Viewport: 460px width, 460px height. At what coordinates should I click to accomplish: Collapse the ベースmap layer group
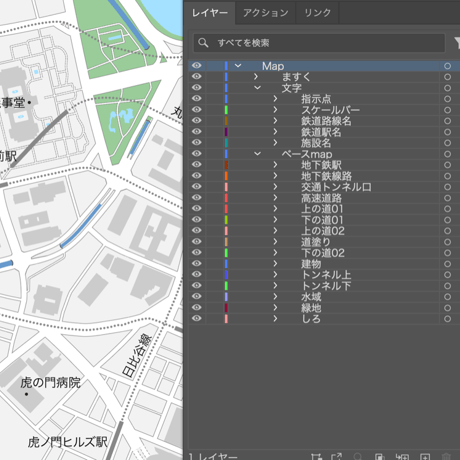click(x=257, y=154)
